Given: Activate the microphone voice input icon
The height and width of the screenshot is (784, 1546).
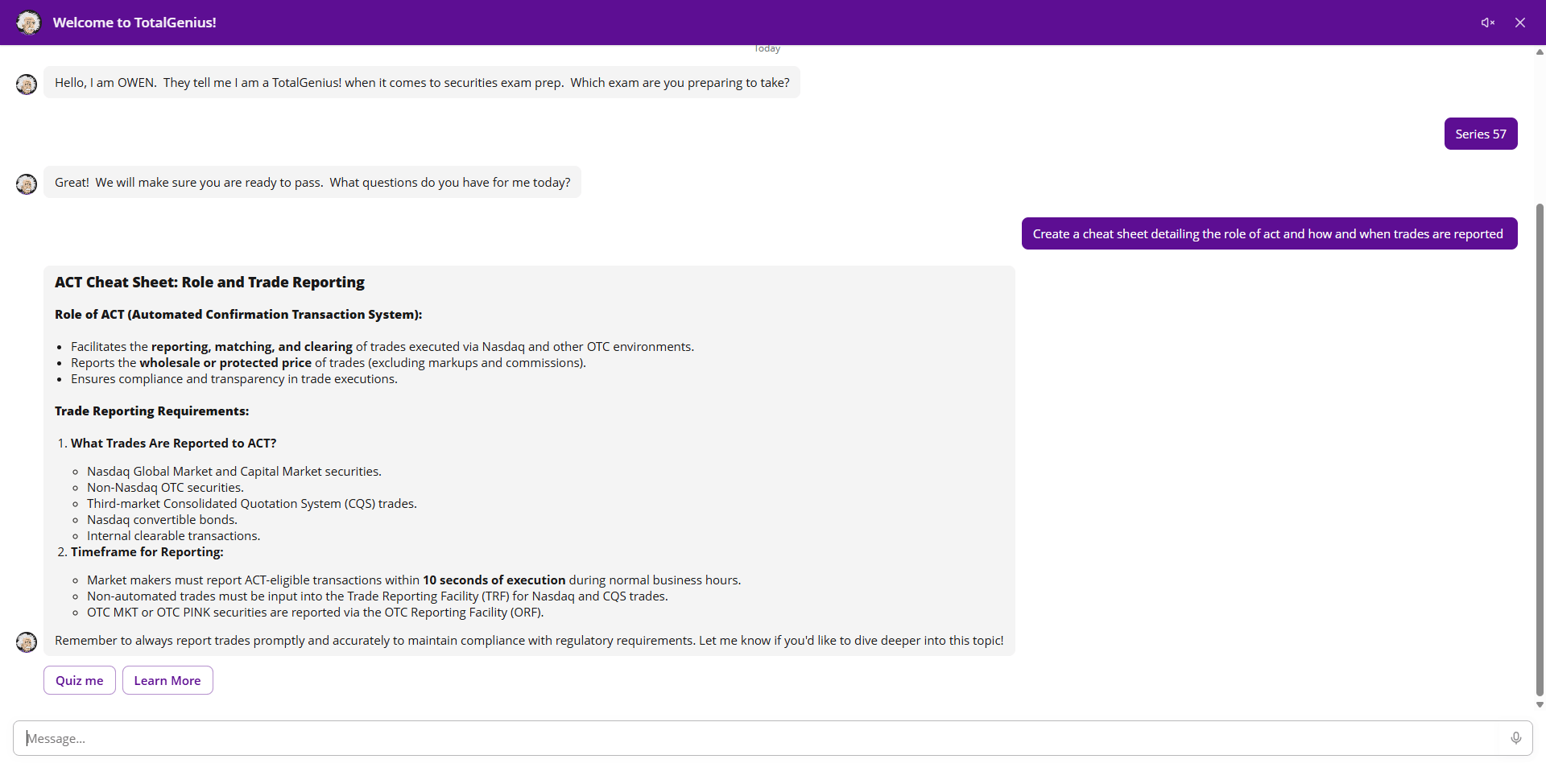Looking at the screenshot, I should point(1515,738).
